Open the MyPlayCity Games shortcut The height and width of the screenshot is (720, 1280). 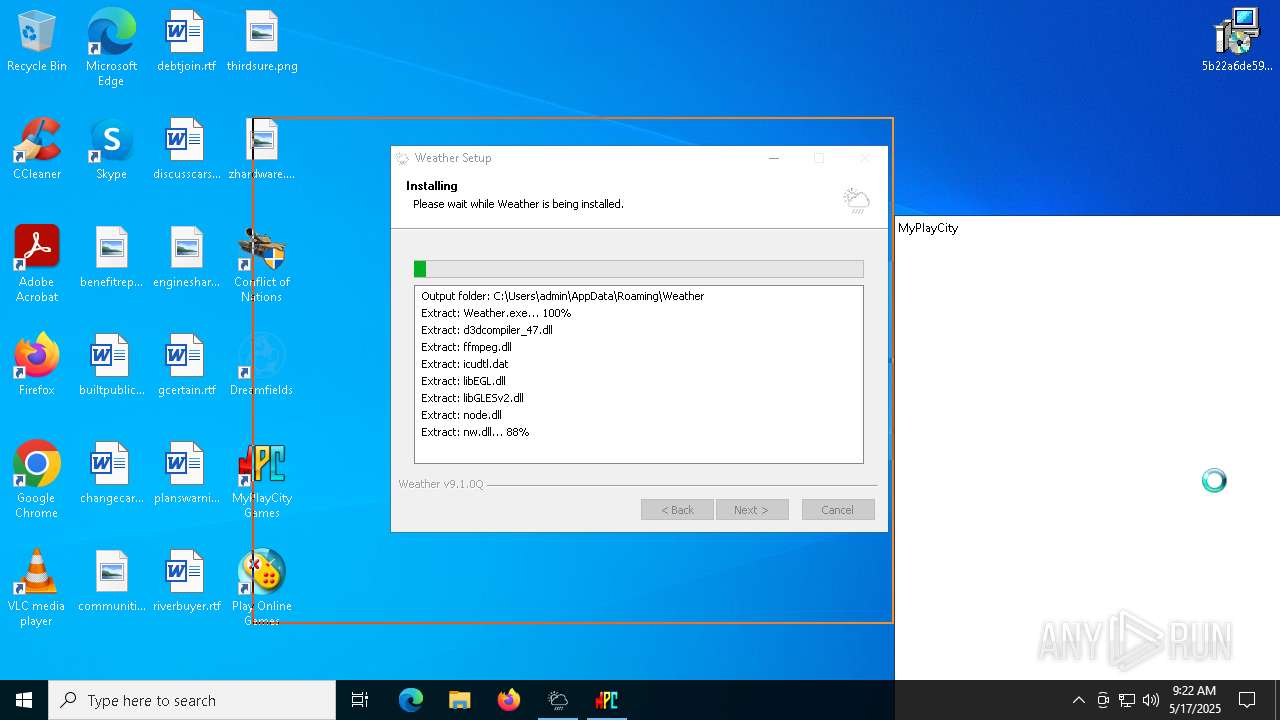[x=262, y=480]
